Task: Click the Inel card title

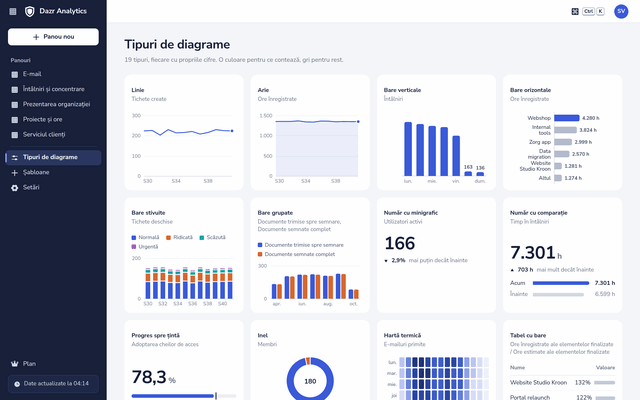Action: click(262, 336)
